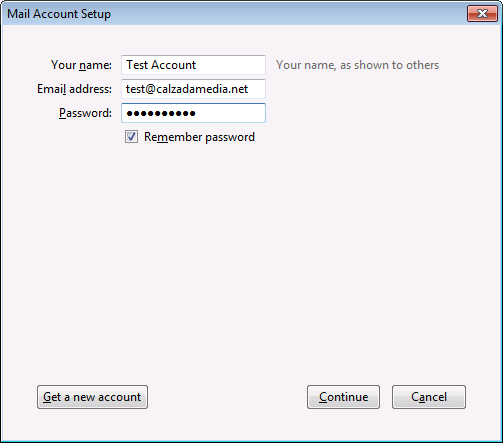Focus the Password field with dots

tap(193, 113)
